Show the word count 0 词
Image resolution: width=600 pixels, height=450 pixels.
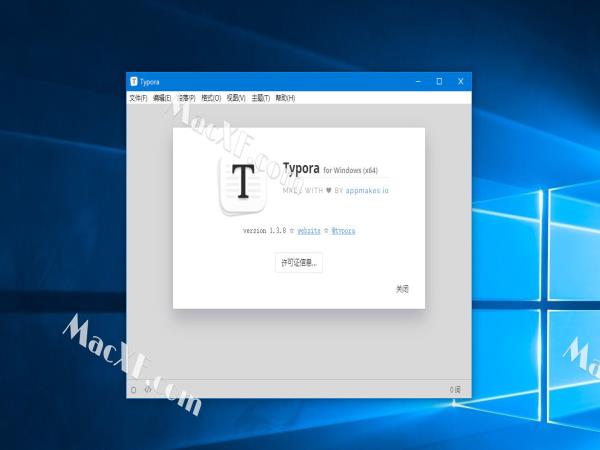(x=455, y=390)
